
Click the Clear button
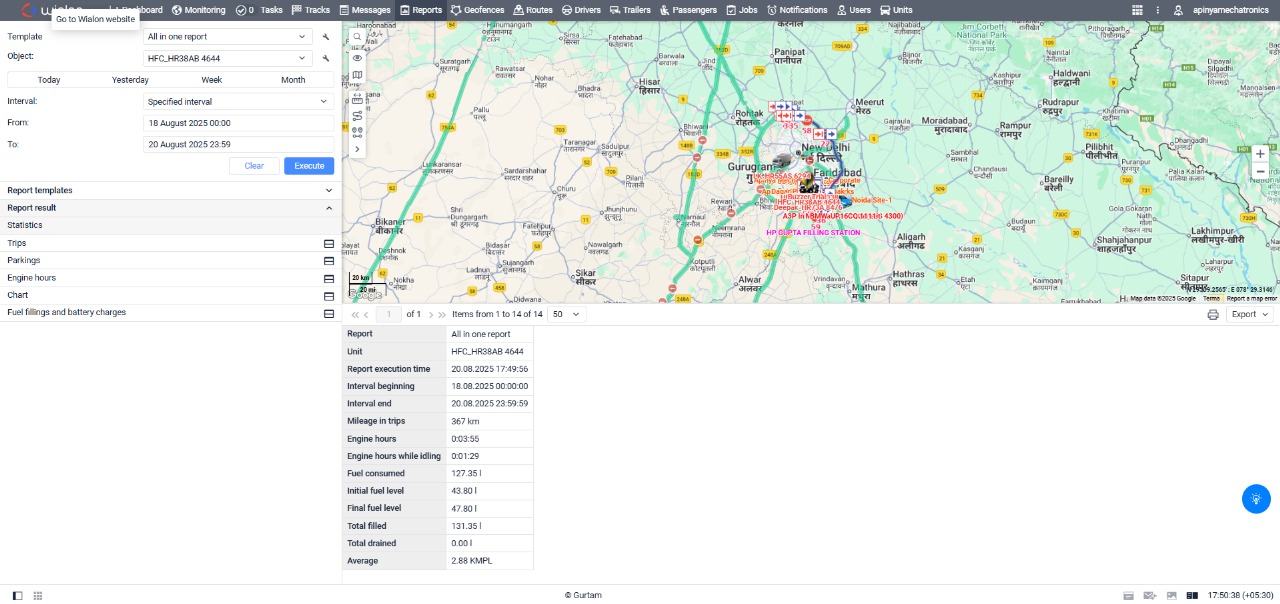[254, 166]
